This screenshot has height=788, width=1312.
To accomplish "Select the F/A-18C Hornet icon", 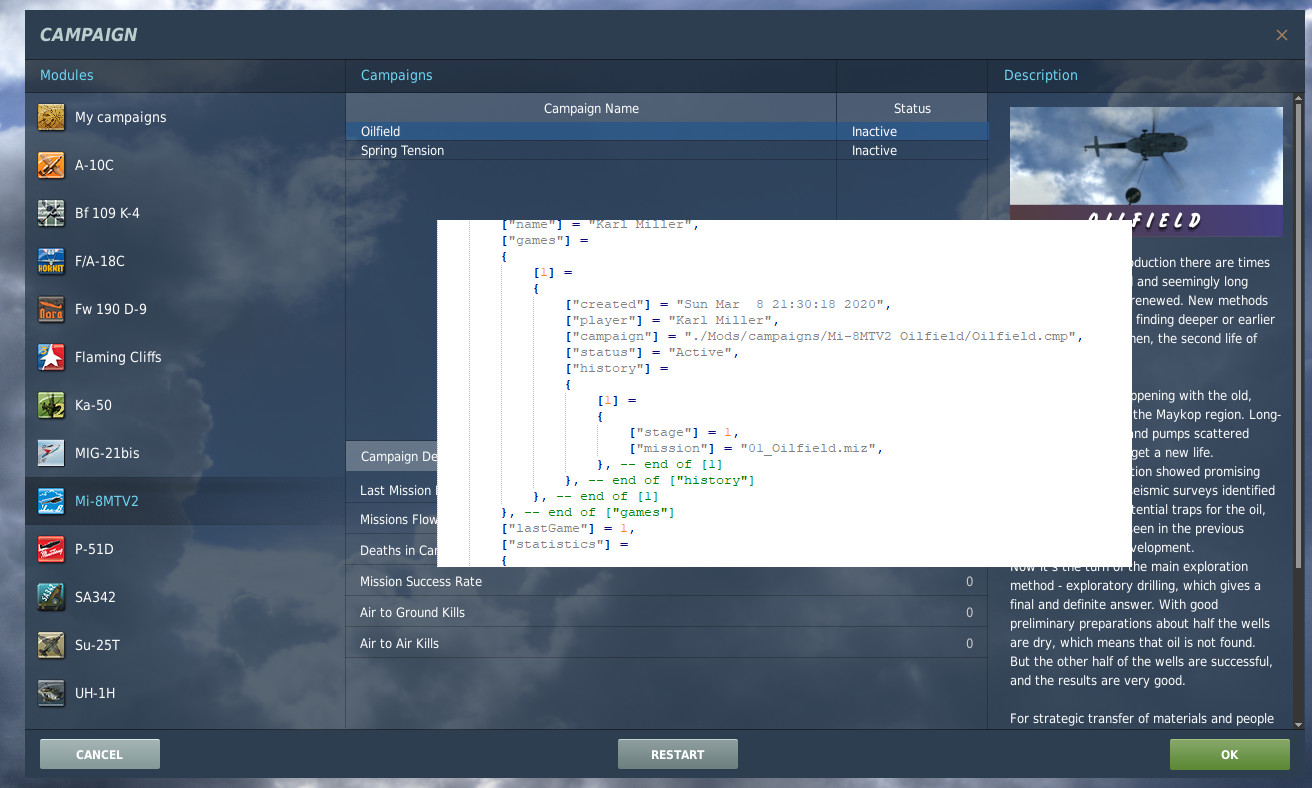I will coord(51,261).
